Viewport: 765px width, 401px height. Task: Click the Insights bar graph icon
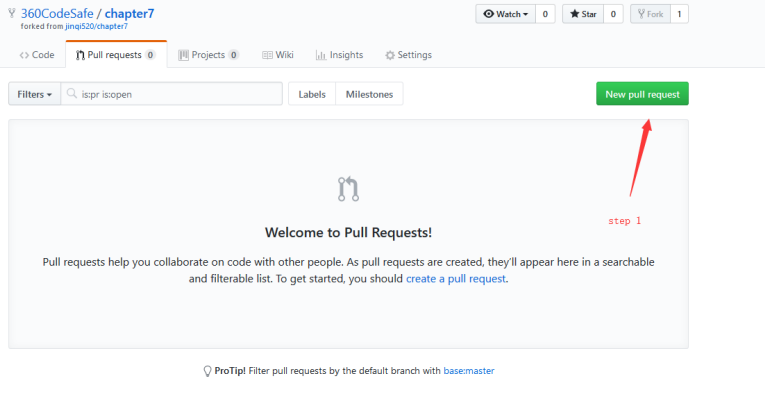point(321,55)
